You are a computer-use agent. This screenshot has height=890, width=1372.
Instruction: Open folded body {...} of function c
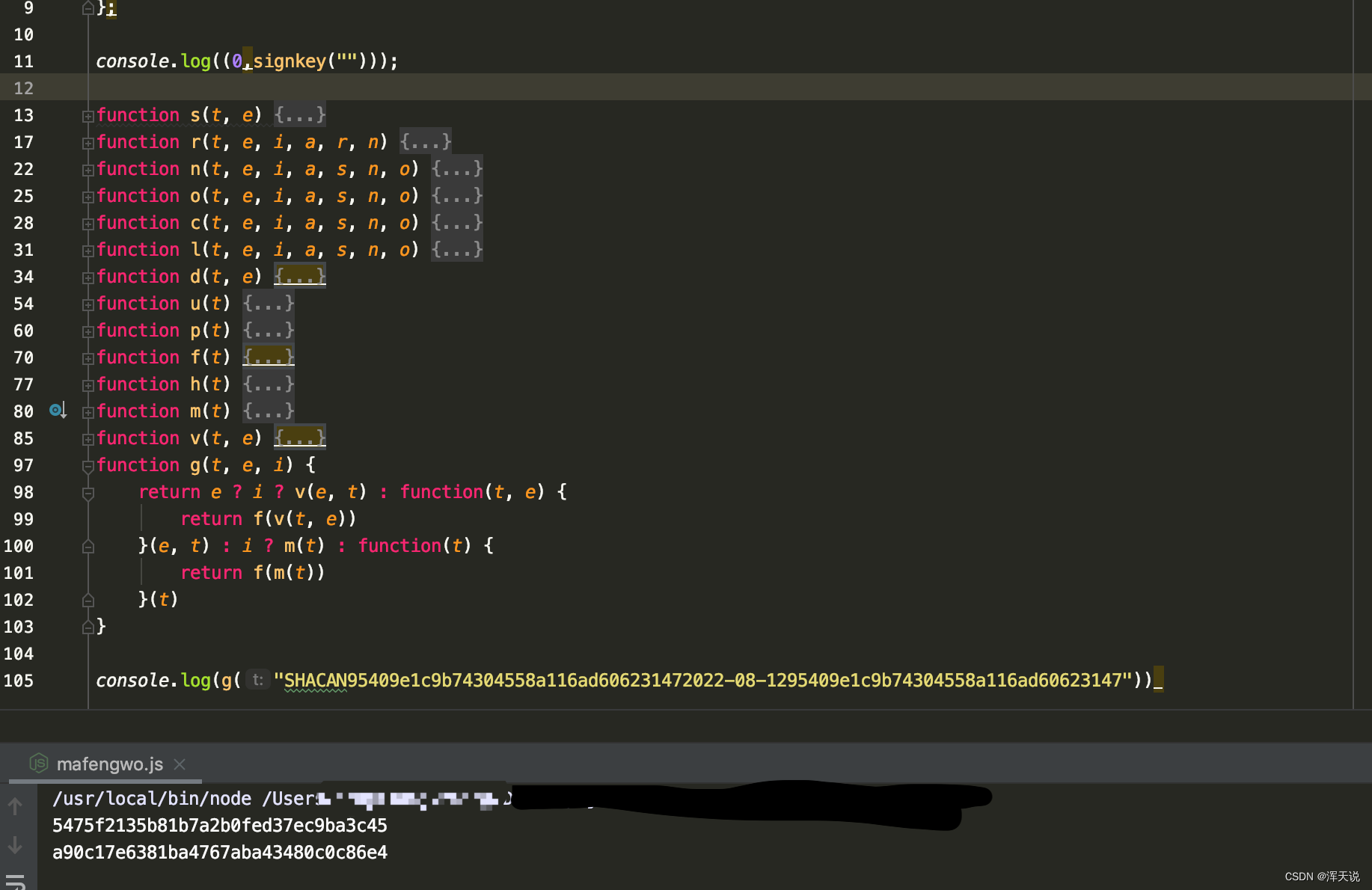pyautogui.click(x=456, y=223)
